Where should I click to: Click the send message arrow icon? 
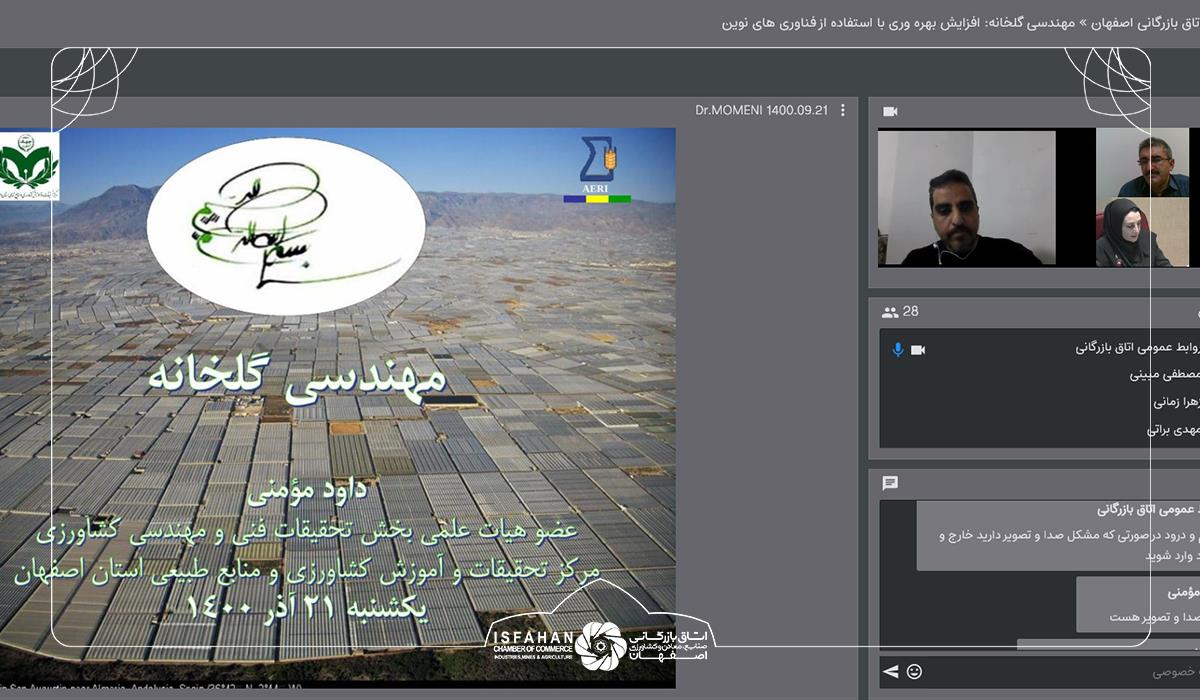click(889, 670)
